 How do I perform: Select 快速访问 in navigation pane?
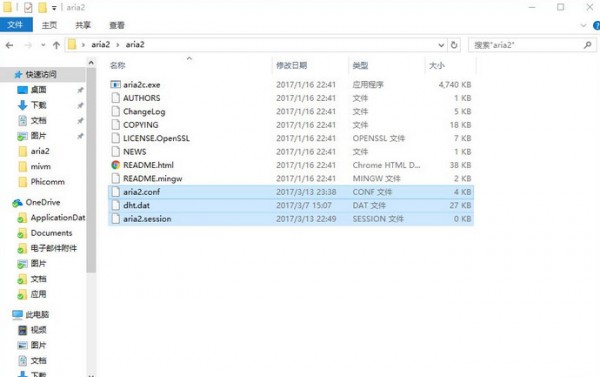click(x=41, y=74)
